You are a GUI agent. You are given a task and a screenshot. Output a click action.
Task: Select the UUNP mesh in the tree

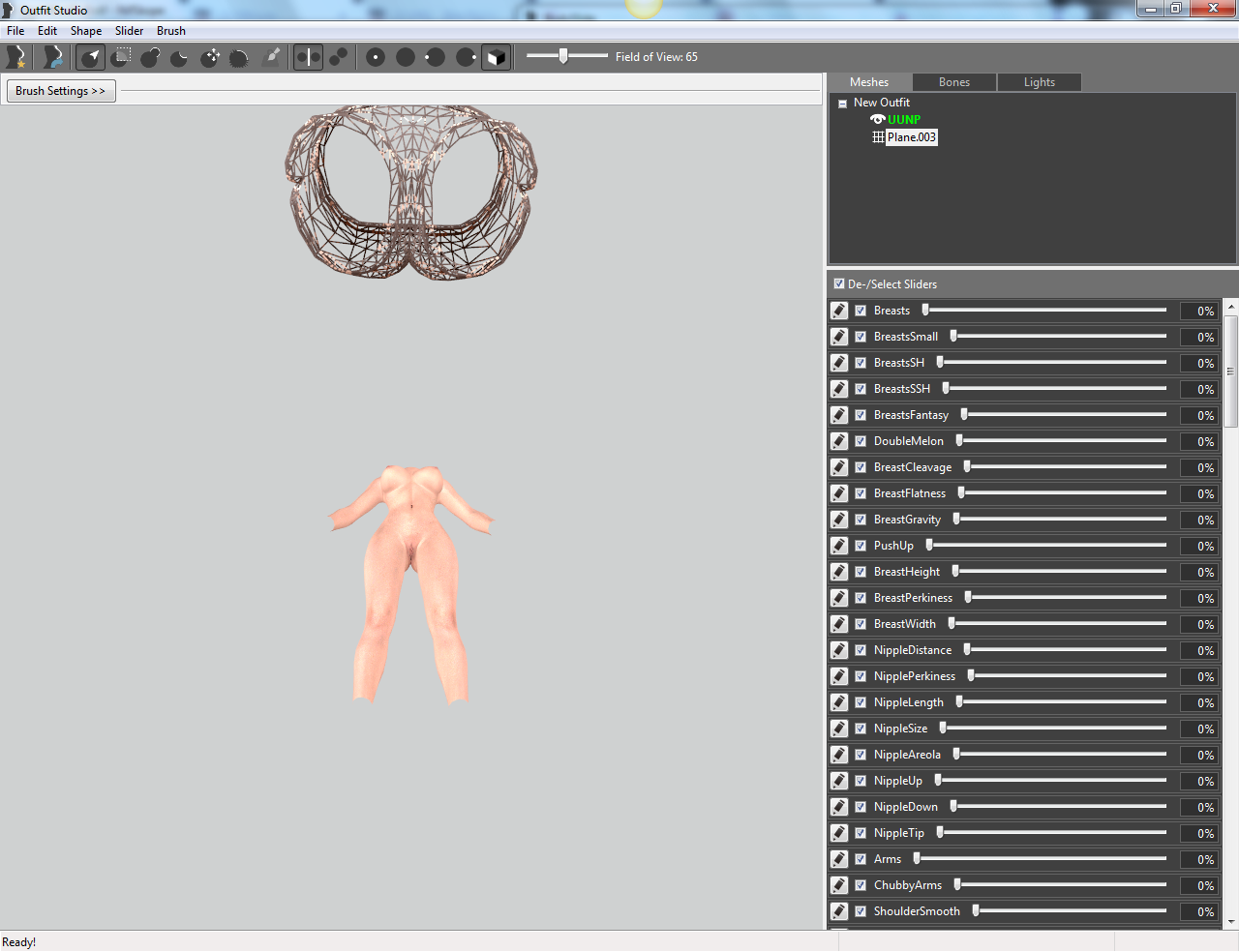(x=904, y=119)
